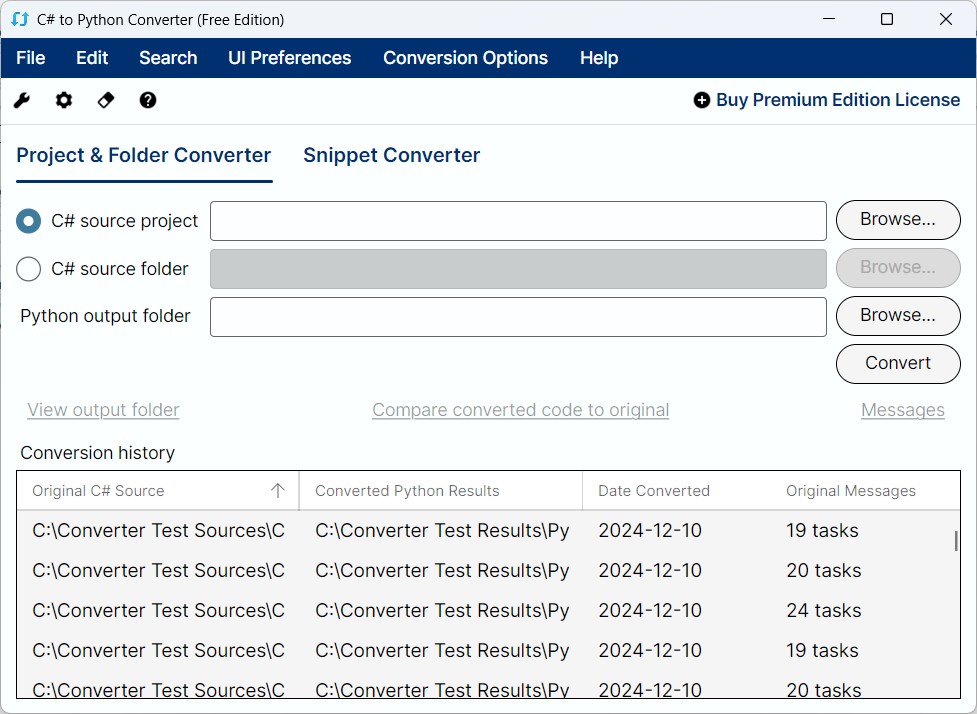
Task: Click sort arrow on Original C# Source column
Action: [278, 490]
